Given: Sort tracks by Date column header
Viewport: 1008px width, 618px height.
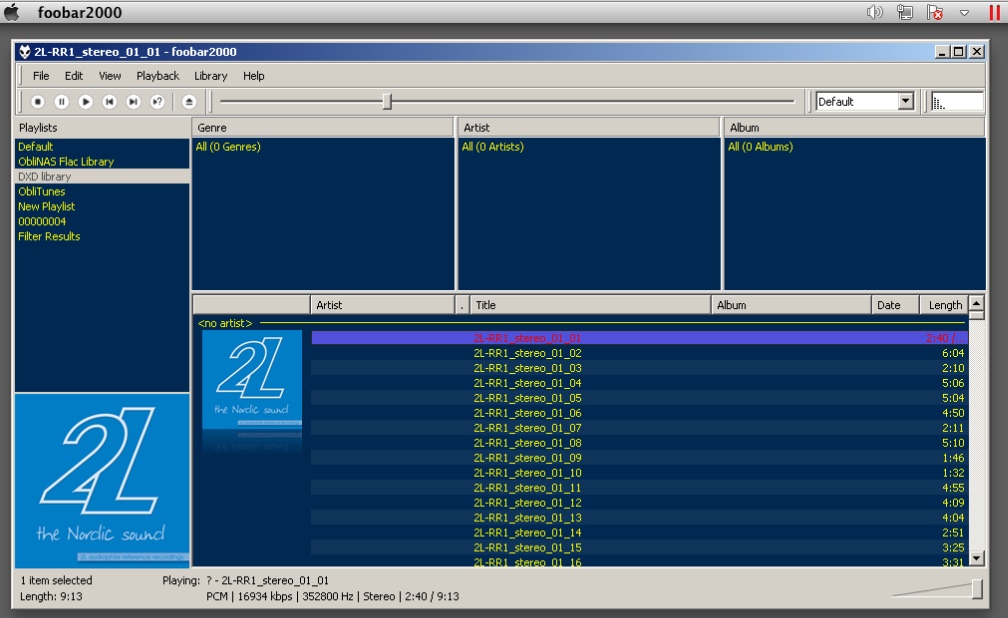Looking at the screenshot, I should (895, 305).
